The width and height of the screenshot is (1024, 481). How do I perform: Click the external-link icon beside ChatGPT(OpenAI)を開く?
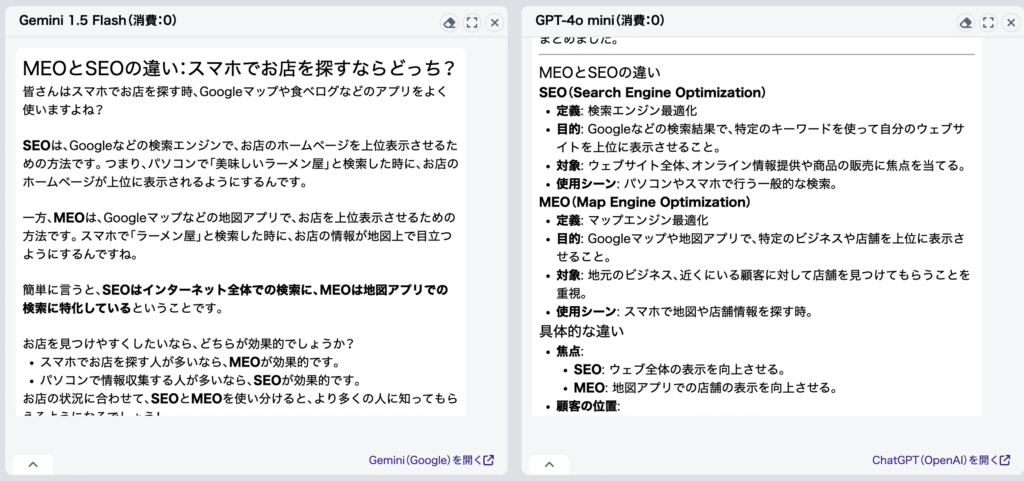click(x=1006, y=460)
